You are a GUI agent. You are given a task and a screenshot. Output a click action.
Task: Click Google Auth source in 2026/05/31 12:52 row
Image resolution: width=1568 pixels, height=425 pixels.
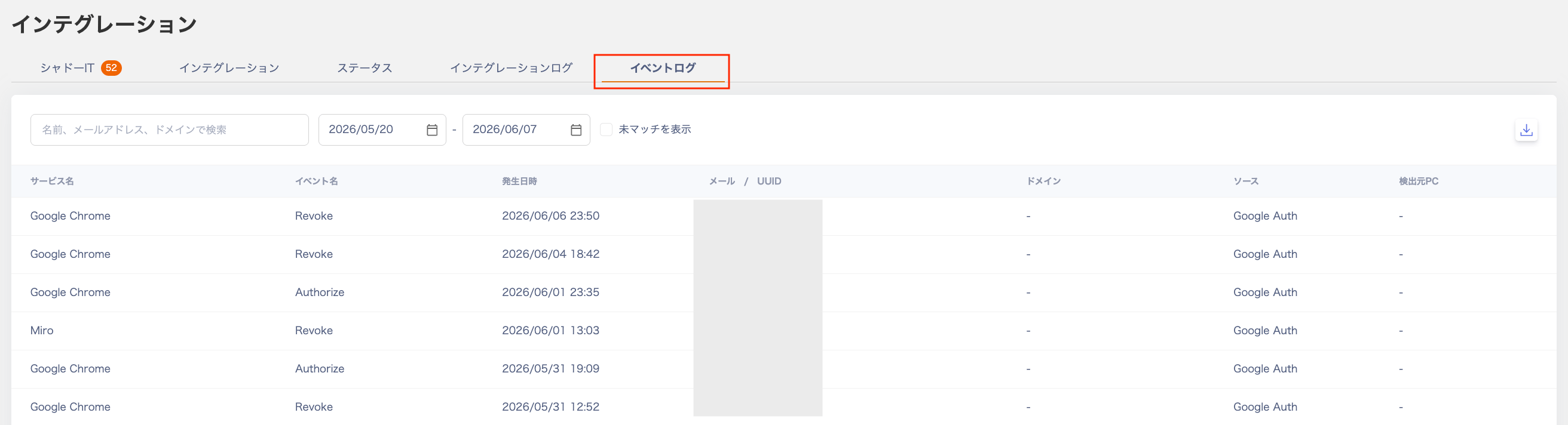pos(1265,407)
